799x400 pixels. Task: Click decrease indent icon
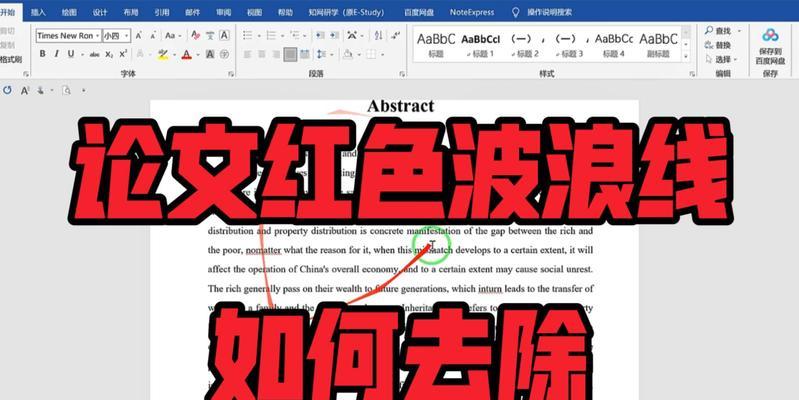point(320,35)
